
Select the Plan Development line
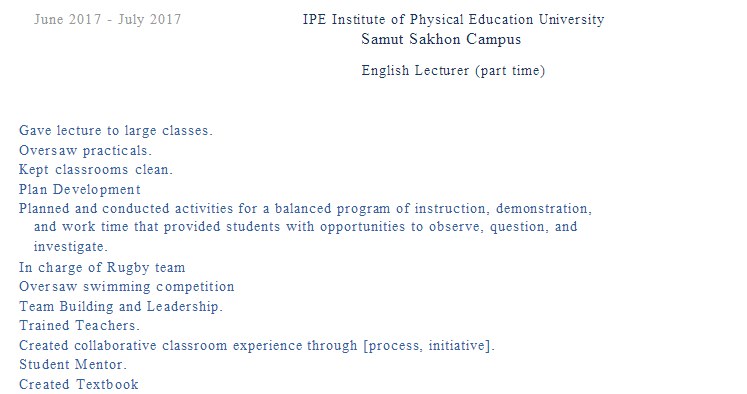click(x=80, y=190)
